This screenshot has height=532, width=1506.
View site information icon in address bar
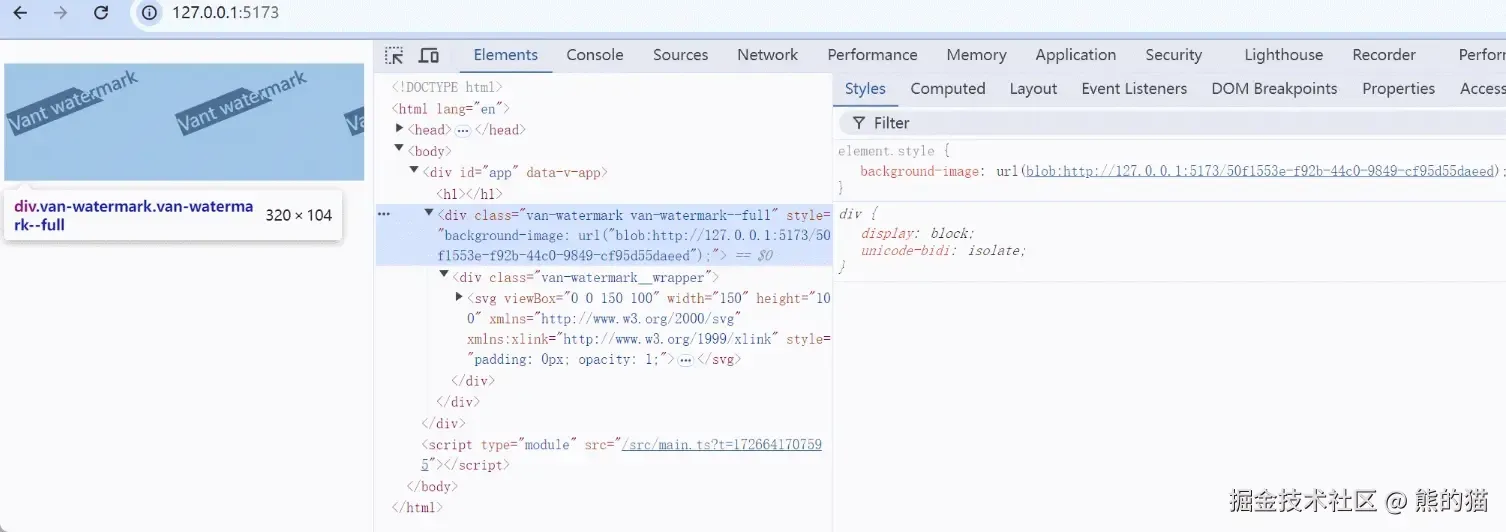coord(149,13)
